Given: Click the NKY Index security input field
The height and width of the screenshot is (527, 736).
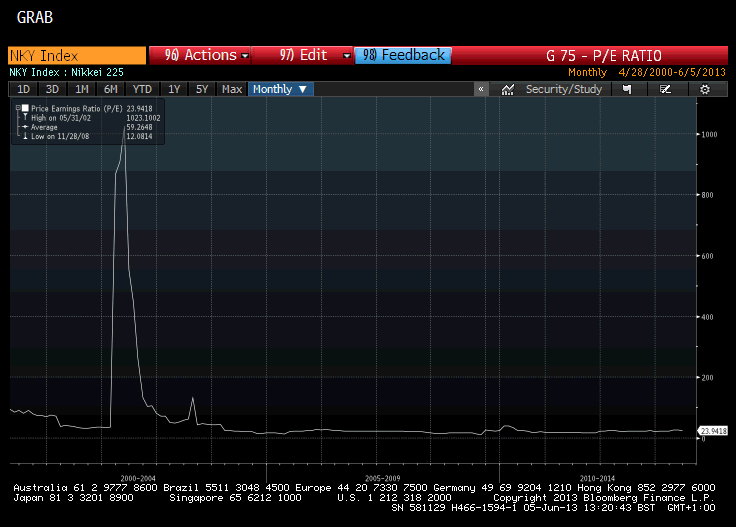Looking at the screenshot, I should pyautogui.click(x=77, y=55).
